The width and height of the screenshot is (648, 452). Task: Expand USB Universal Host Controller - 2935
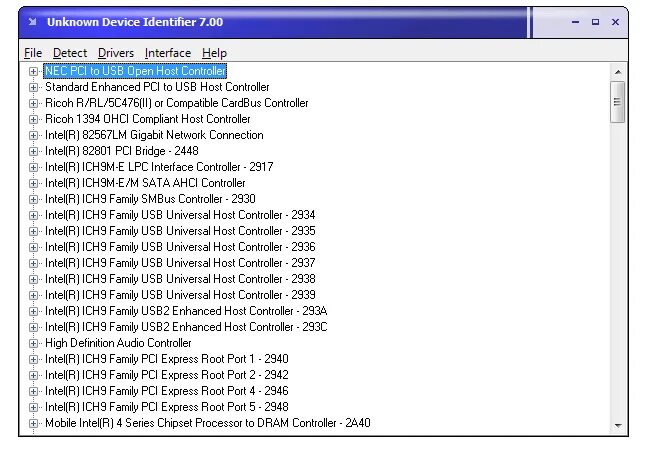coord(33,231)
